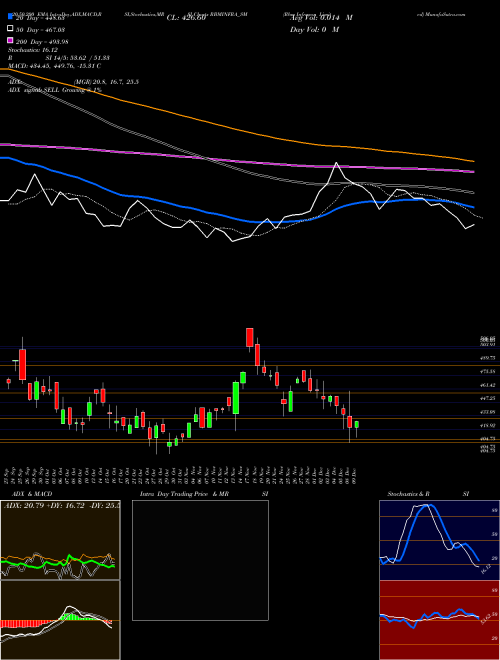Click the 'CL: 426.60' closing price label

coord(186,18)
